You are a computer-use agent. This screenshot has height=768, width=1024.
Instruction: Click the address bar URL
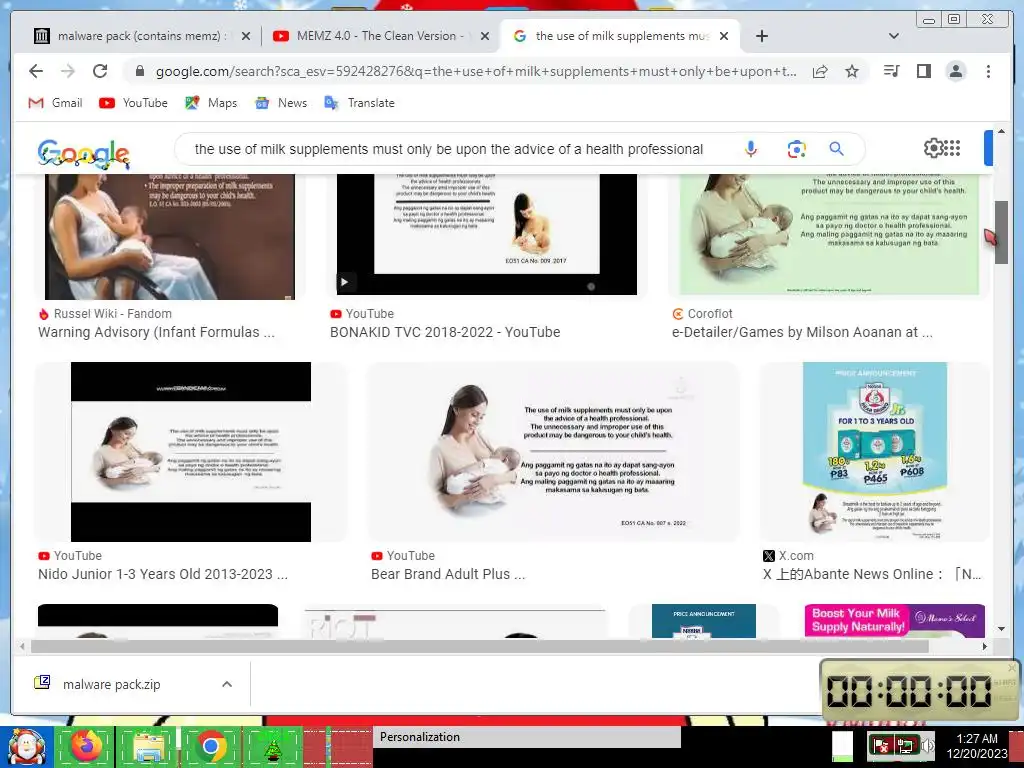[475, 71]
